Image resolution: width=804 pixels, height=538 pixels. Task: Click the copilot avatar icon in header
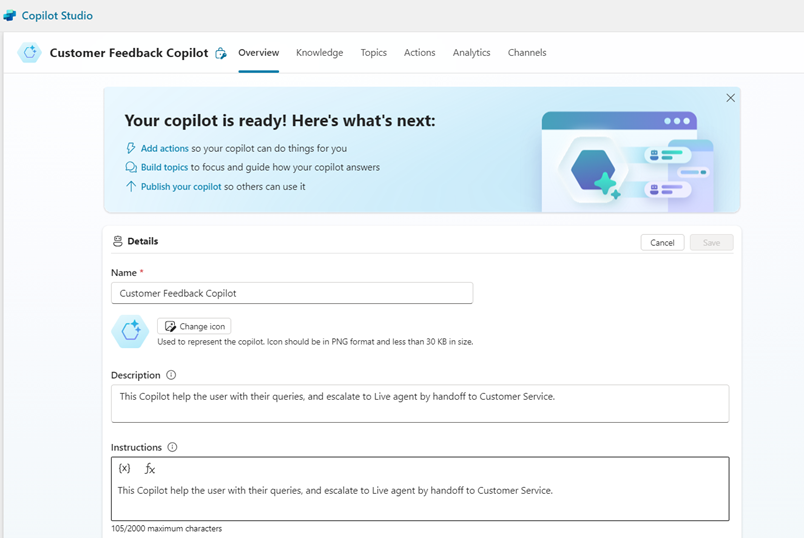click(30, 53)
